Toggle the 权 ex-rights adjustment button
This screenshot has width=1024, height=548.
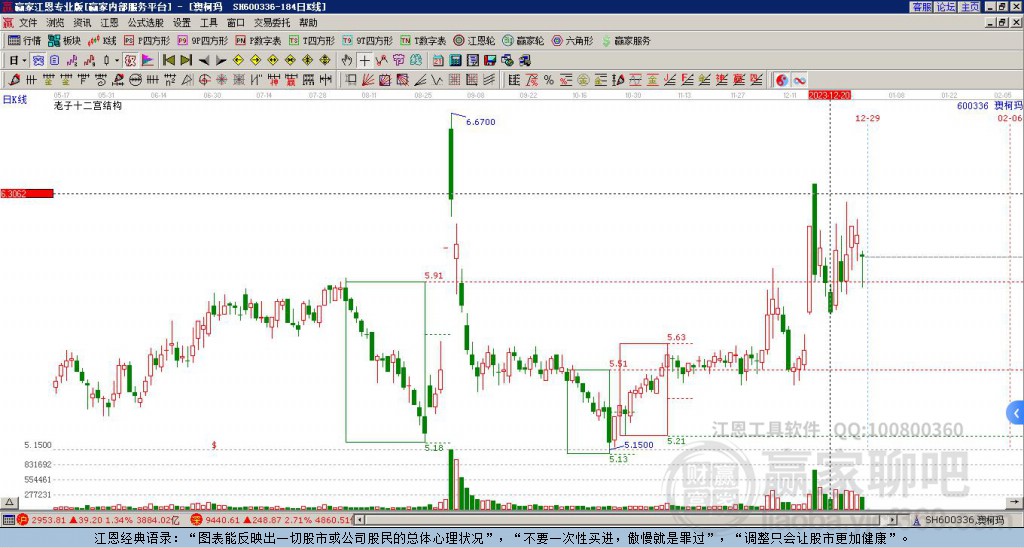coord(131,61)
